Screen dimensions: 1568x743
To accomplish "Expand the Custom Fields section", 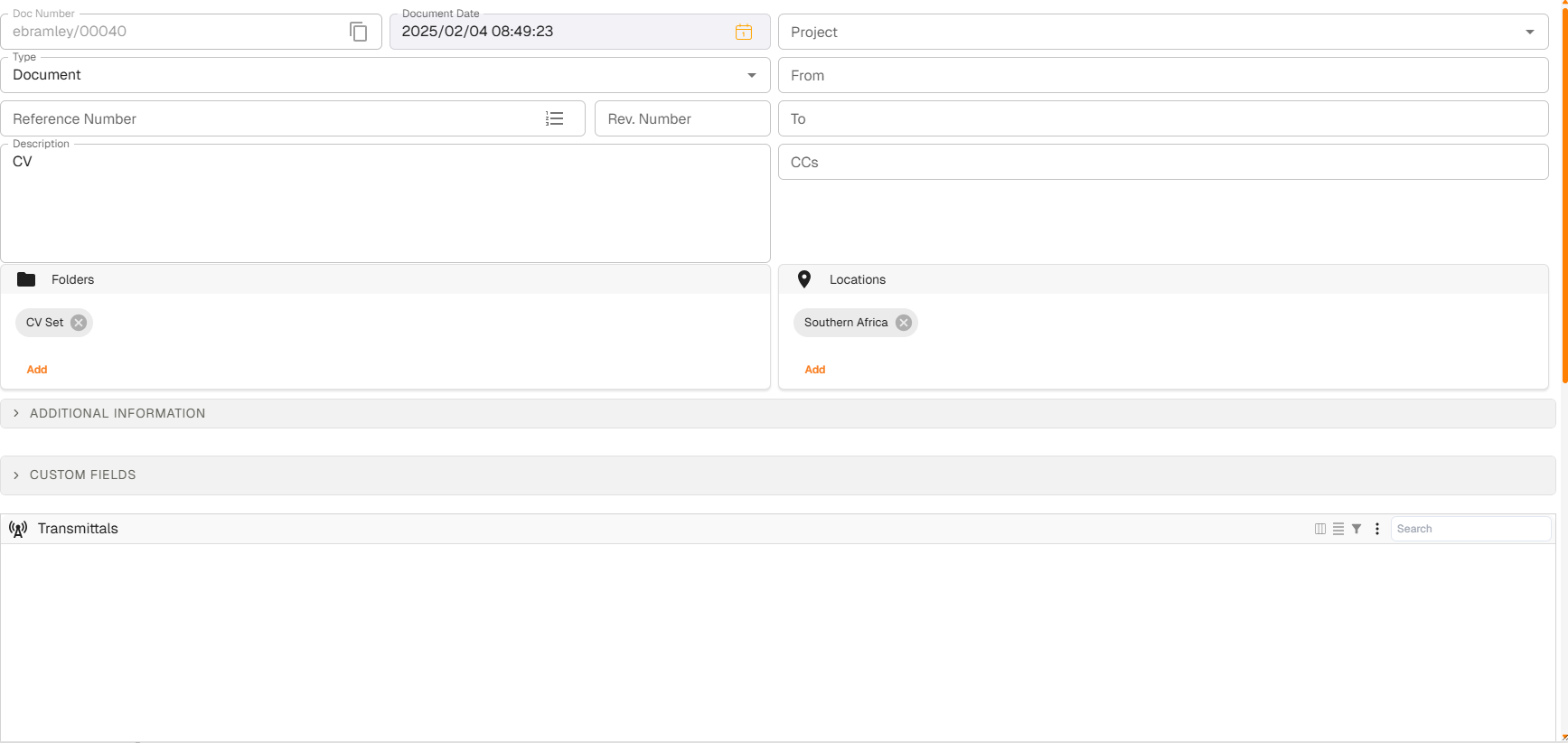I will (x=83, y=475).
